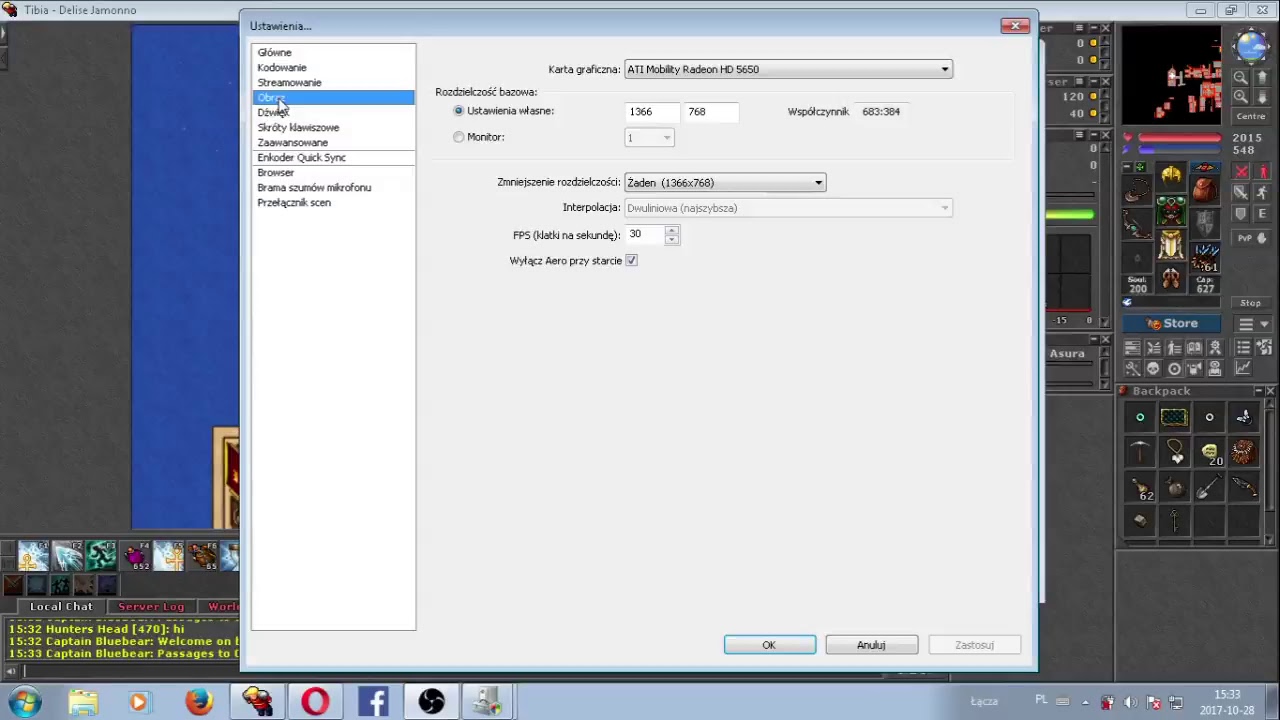The image size is (1280, 720).
Task: Click the helmet slot in Tibia equipment
Action: 1171,177
